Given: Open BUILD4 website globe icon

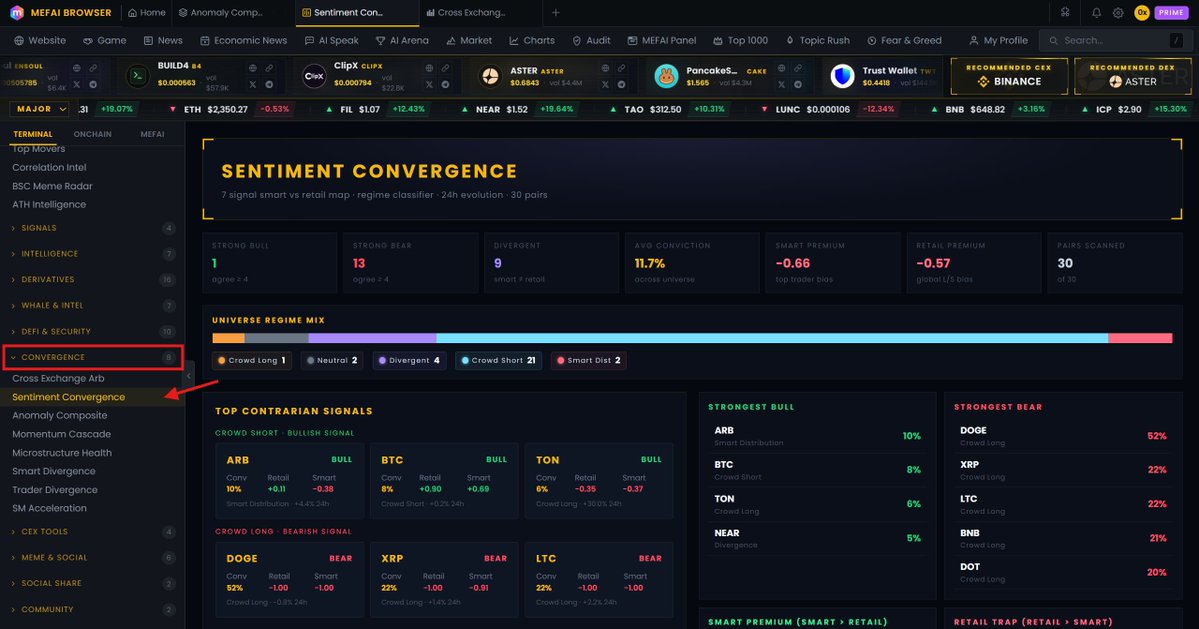Looking at the screenshot, I should coord(253,68).
